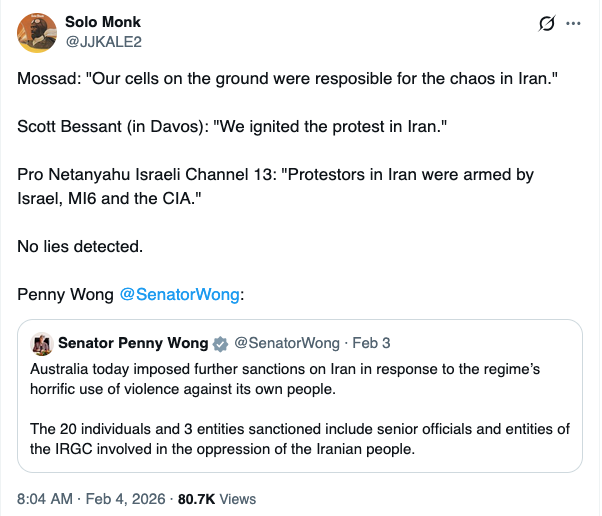Image resolution: width=602 pixels, height=516 pixels.
Task: Open the three-dot more options menu
Action: [573, 23]
